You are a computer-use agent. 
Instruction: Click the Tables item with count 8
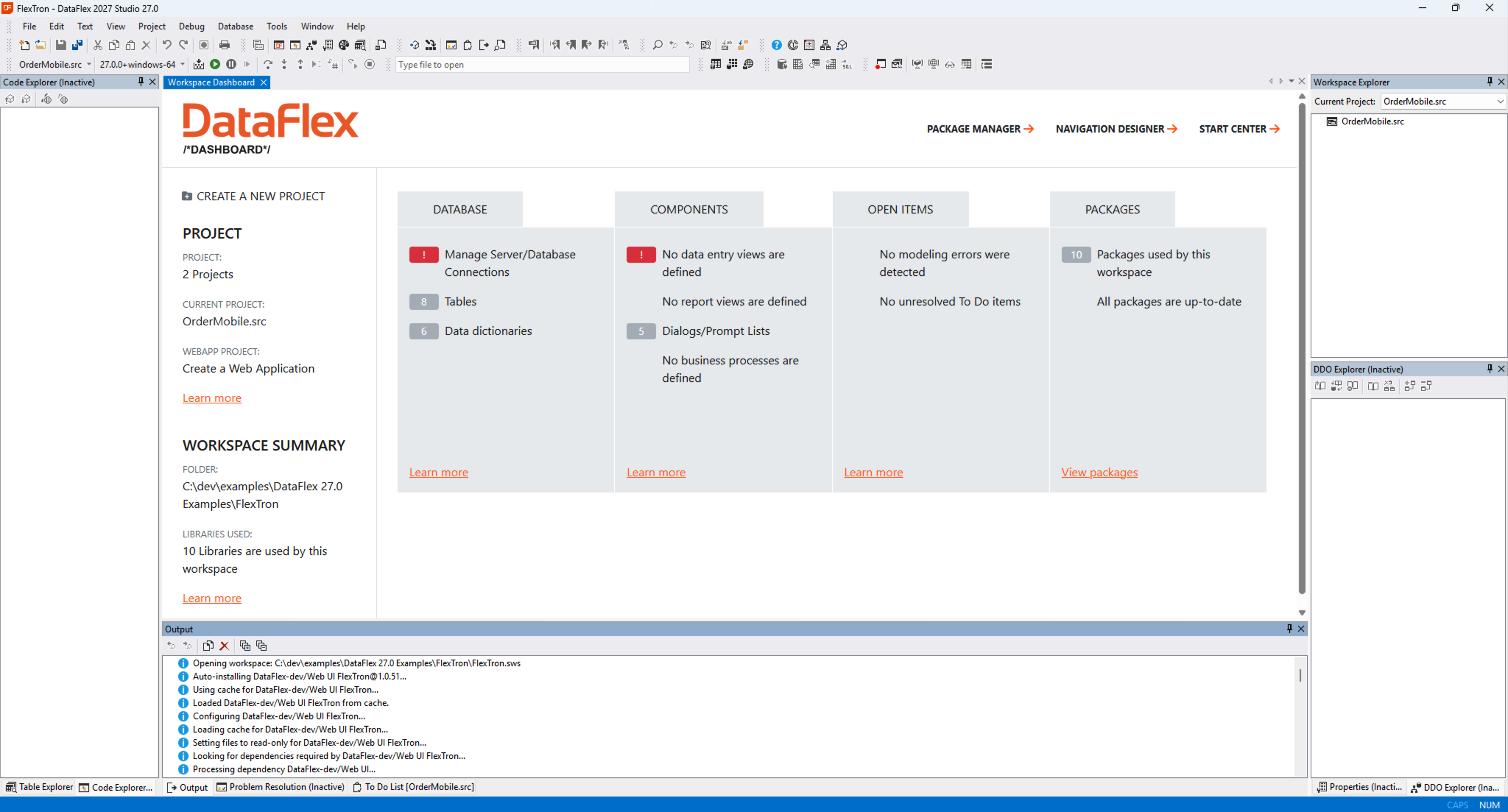pyautogui.click(x=460, y=301)
